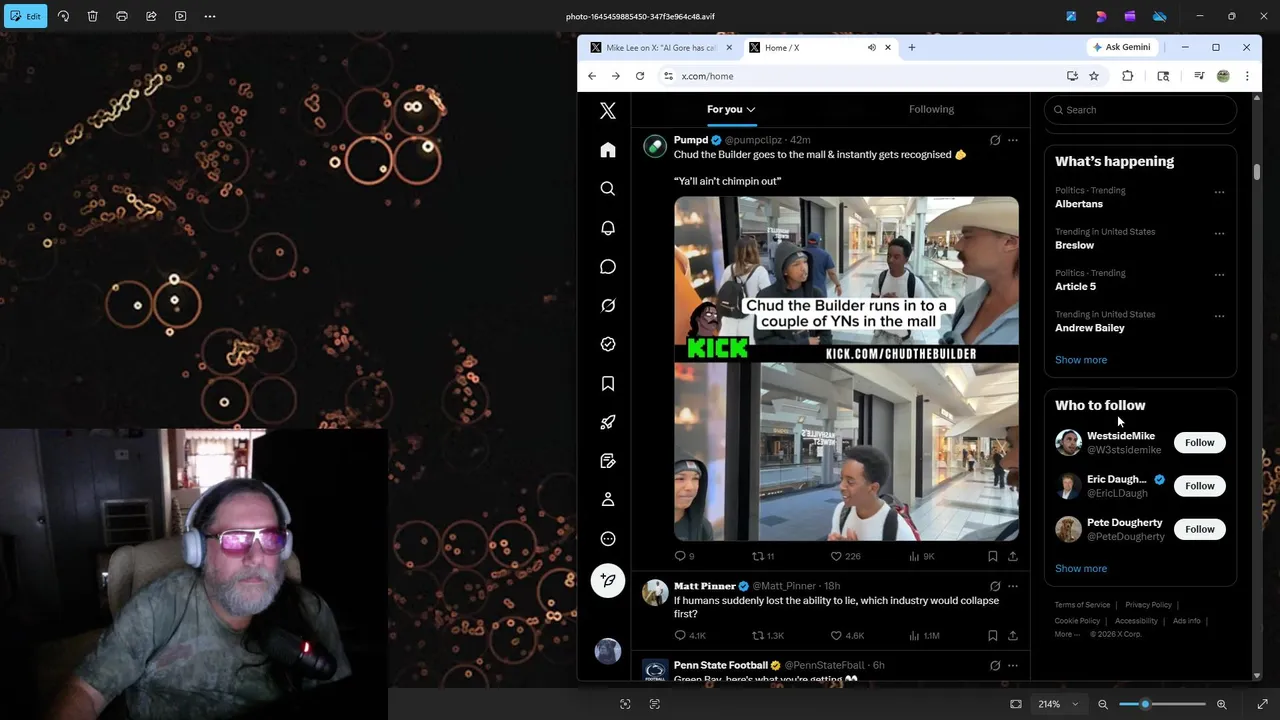1280x720 pixels.
Task: Click the X logo in sidebar
Action: pos(608,111)
